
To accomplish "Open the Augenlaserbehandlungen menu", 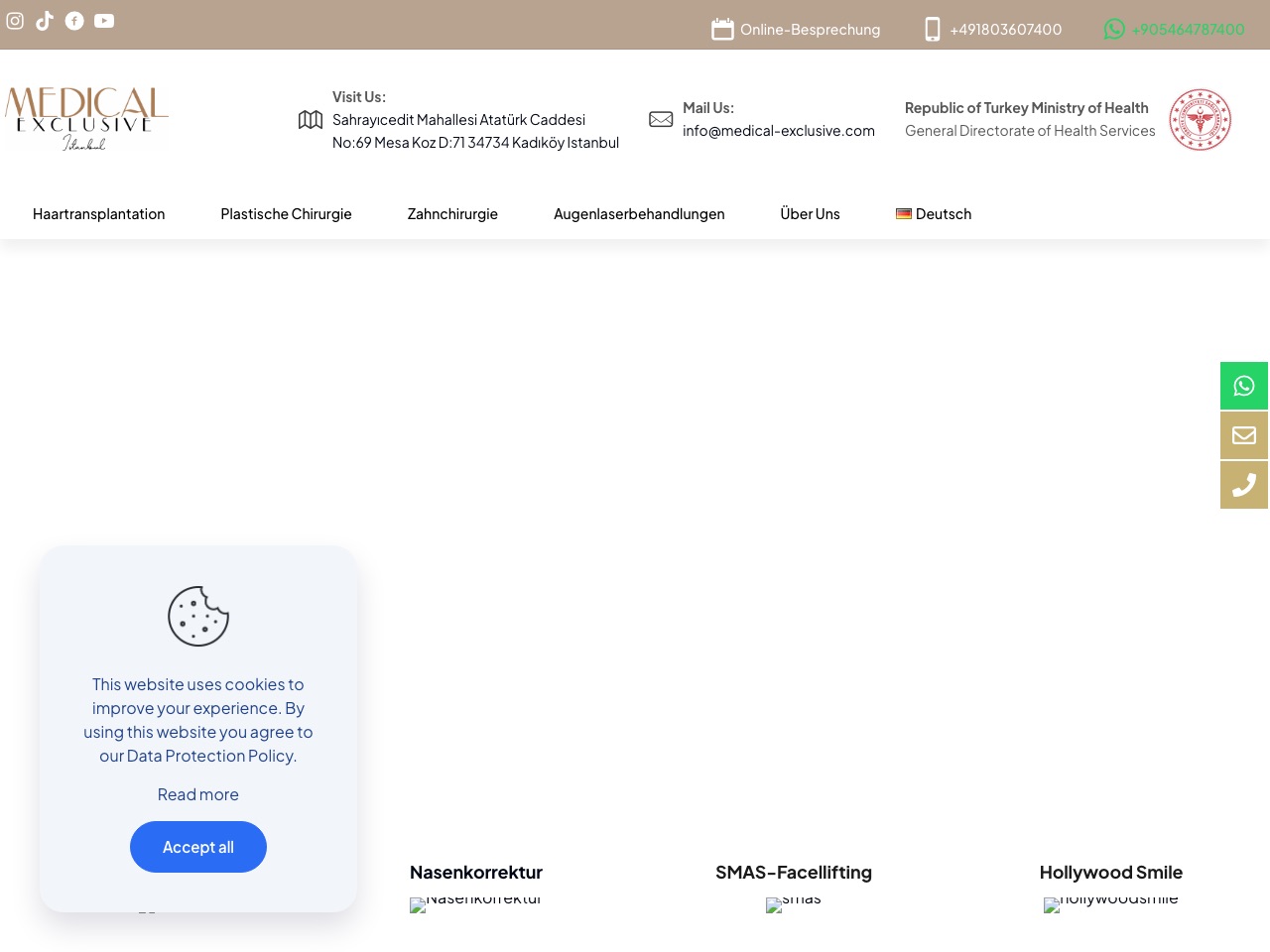I will 639,214.
